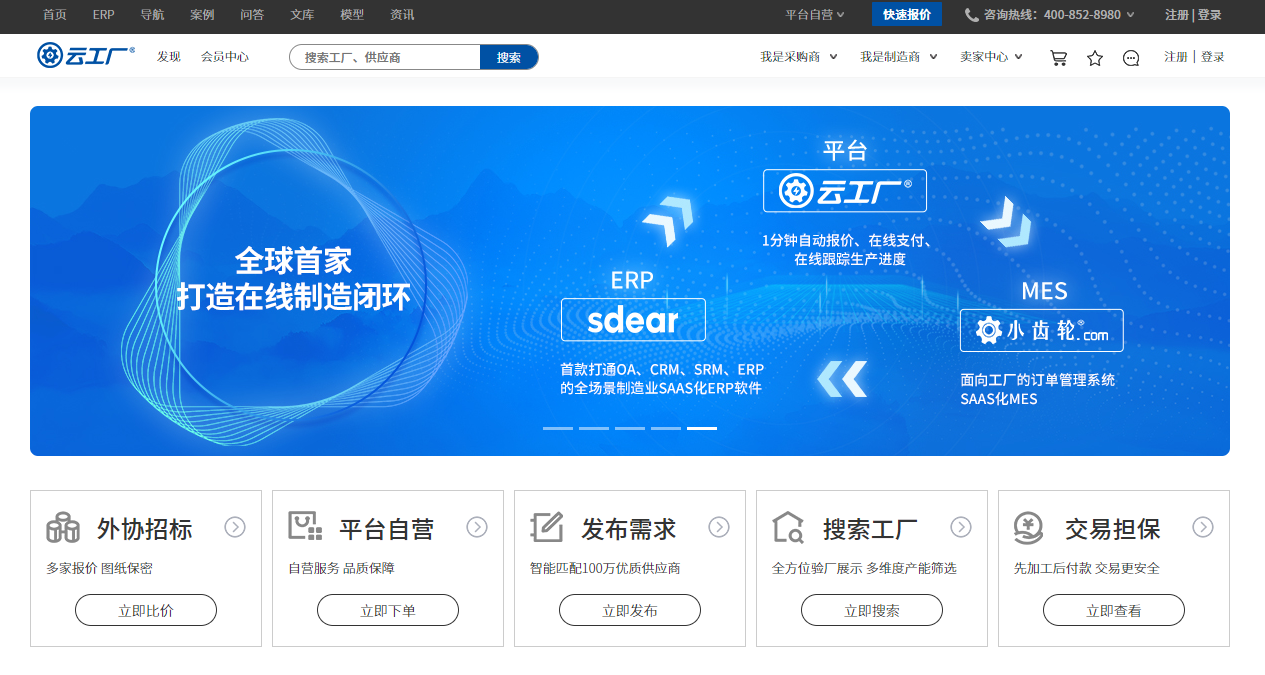Open the chat message bubble icon
Viewport: 1265px width, 675px height.
point(1131,58)
